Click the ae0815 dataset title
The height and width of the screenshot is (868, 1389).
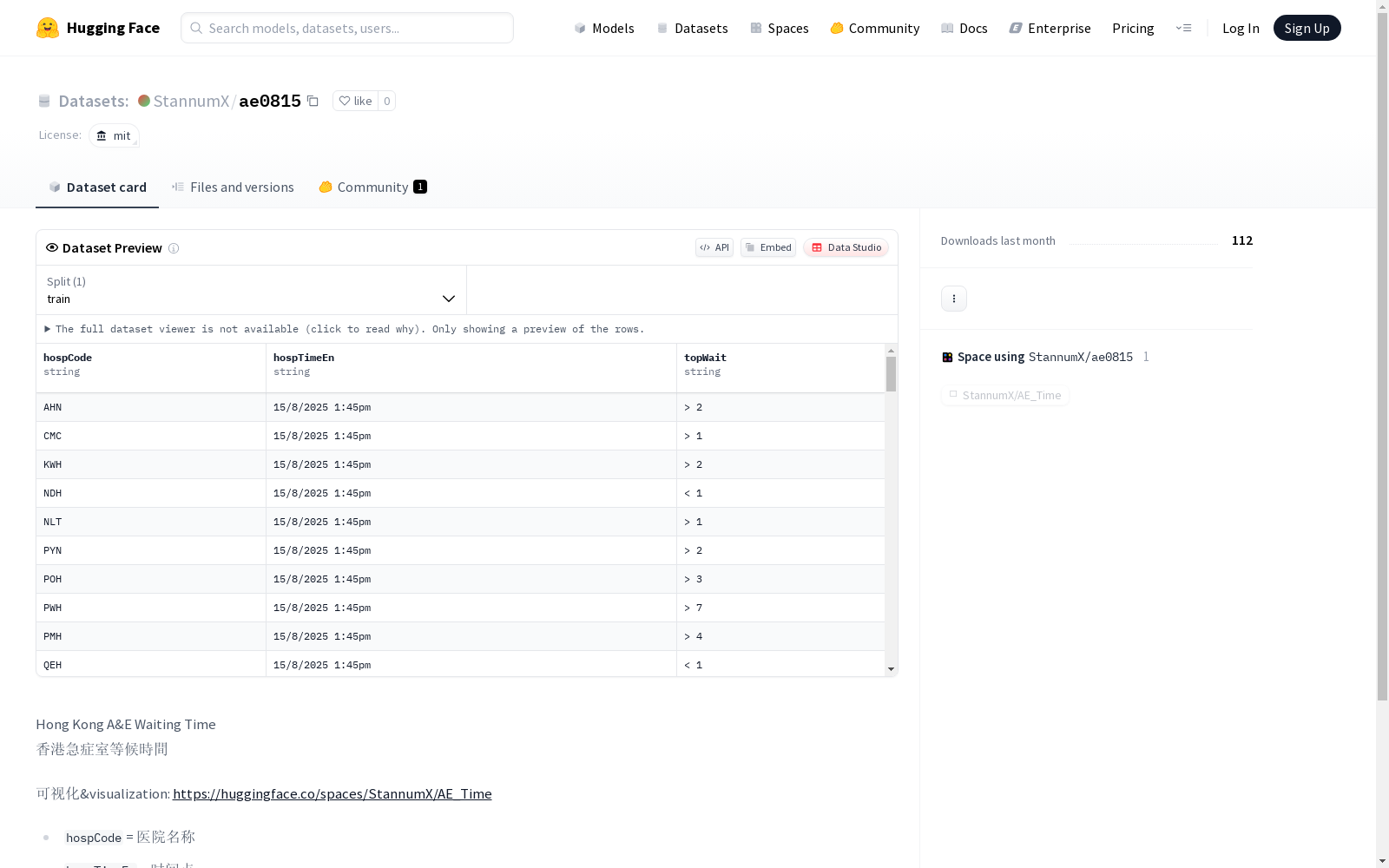point(270,101)
